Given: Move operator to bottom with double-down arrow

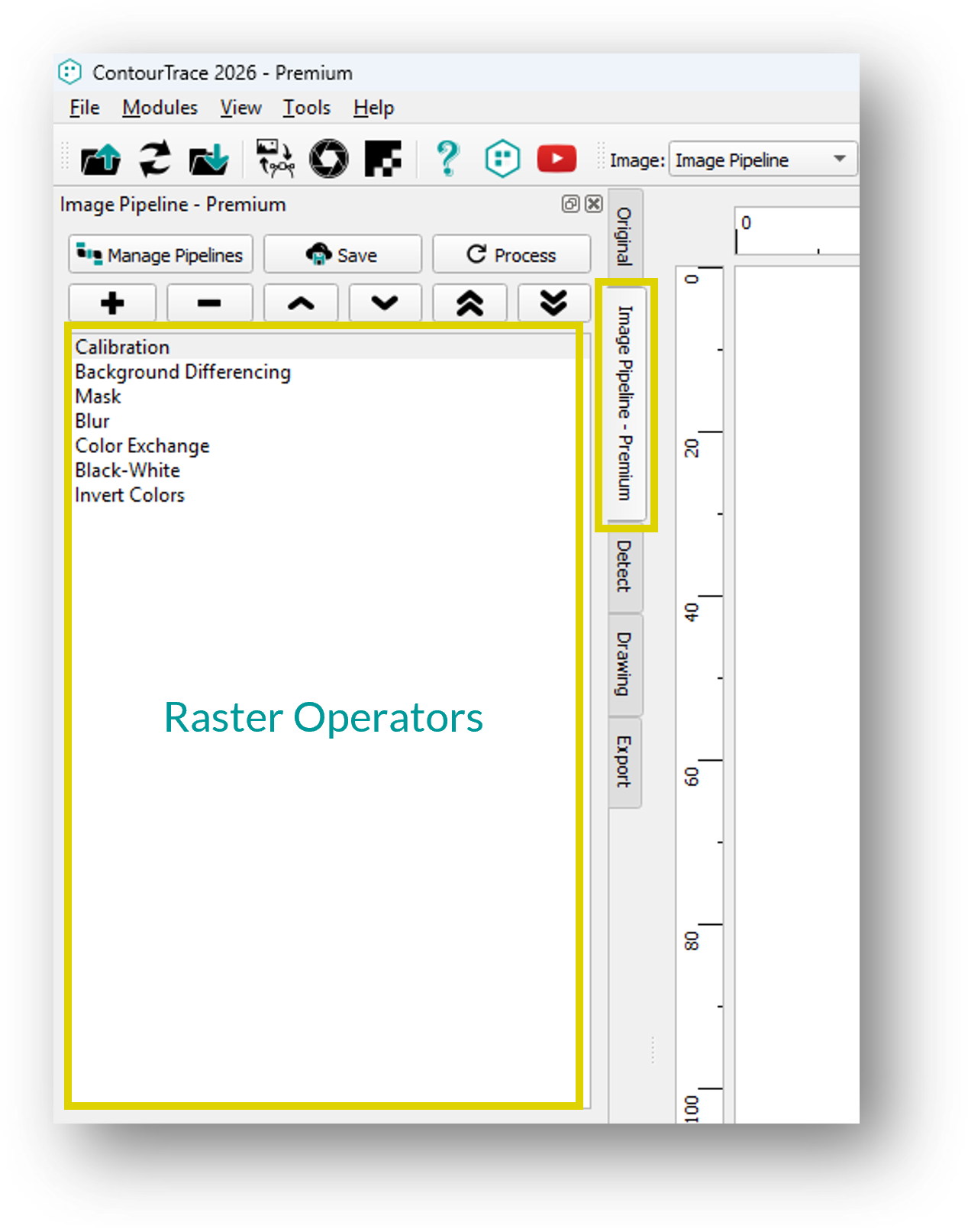Looking at the screenshot, I should pyautogui.click(x=553, y=303).
